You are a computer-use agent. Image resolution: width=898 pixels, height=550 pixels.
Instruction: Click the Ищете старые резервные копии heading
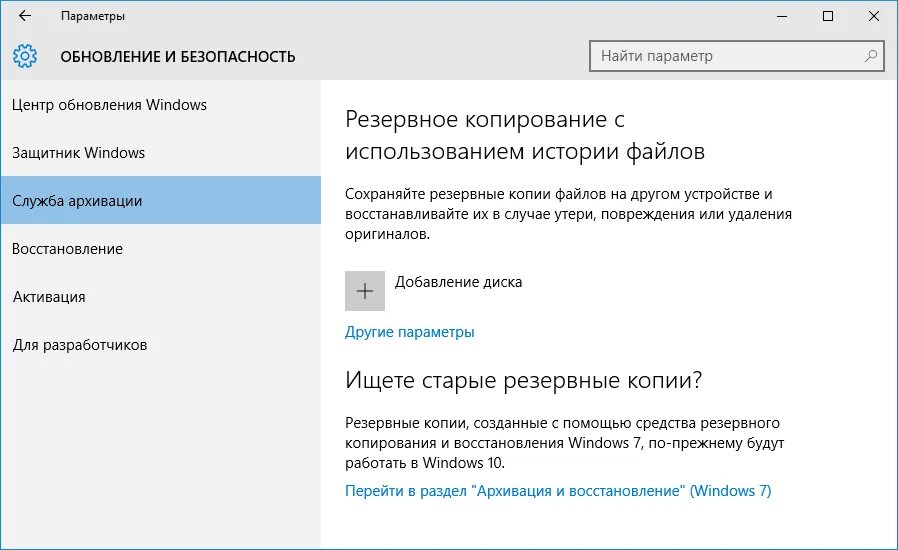pyautogui.click(x=523, y=380)
